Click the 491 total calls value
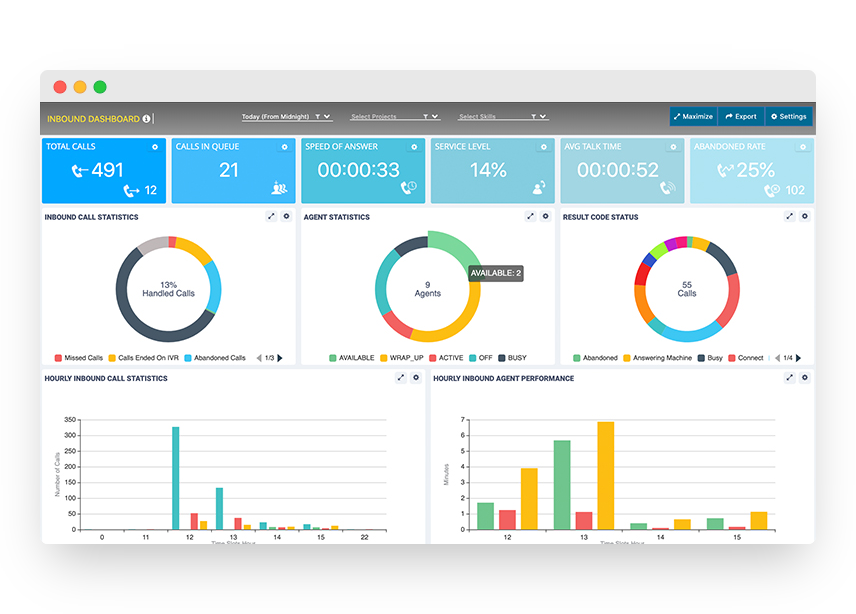 pos(107,170)
